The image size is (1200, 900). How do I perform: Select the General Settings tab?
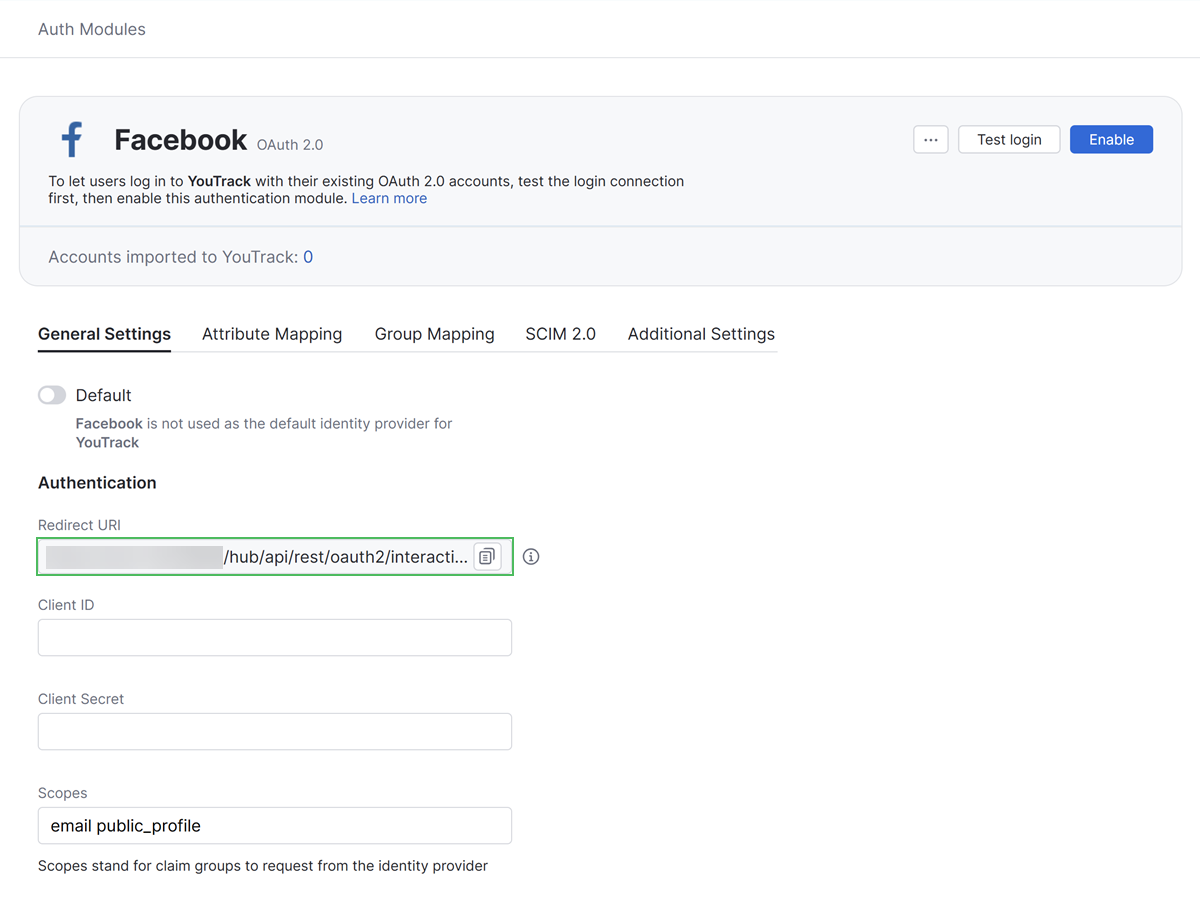click(104, 334)
